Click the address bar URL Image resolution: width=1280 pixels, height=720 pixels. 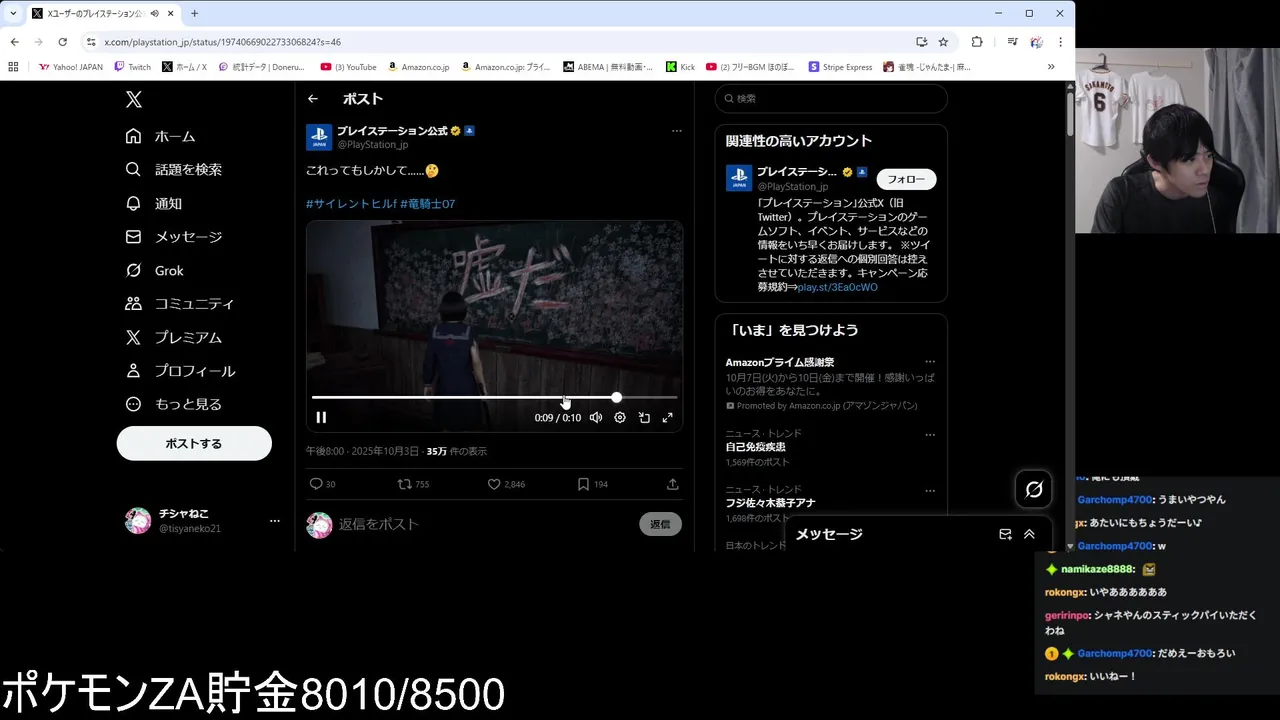(x=222, y=42)
